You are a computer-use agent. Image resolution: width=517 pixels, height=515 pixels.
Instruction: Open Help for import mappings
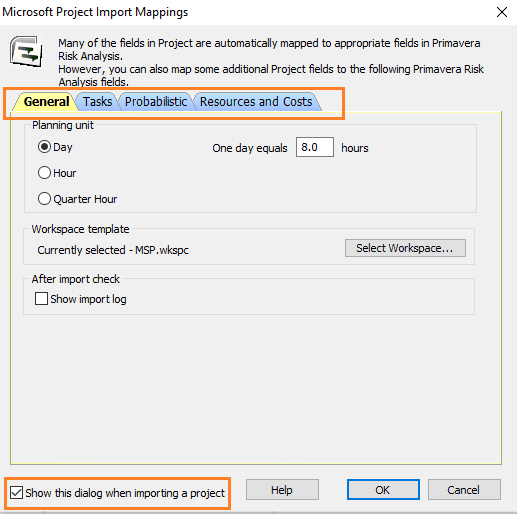pyautogui.click(x=282, y=490)
